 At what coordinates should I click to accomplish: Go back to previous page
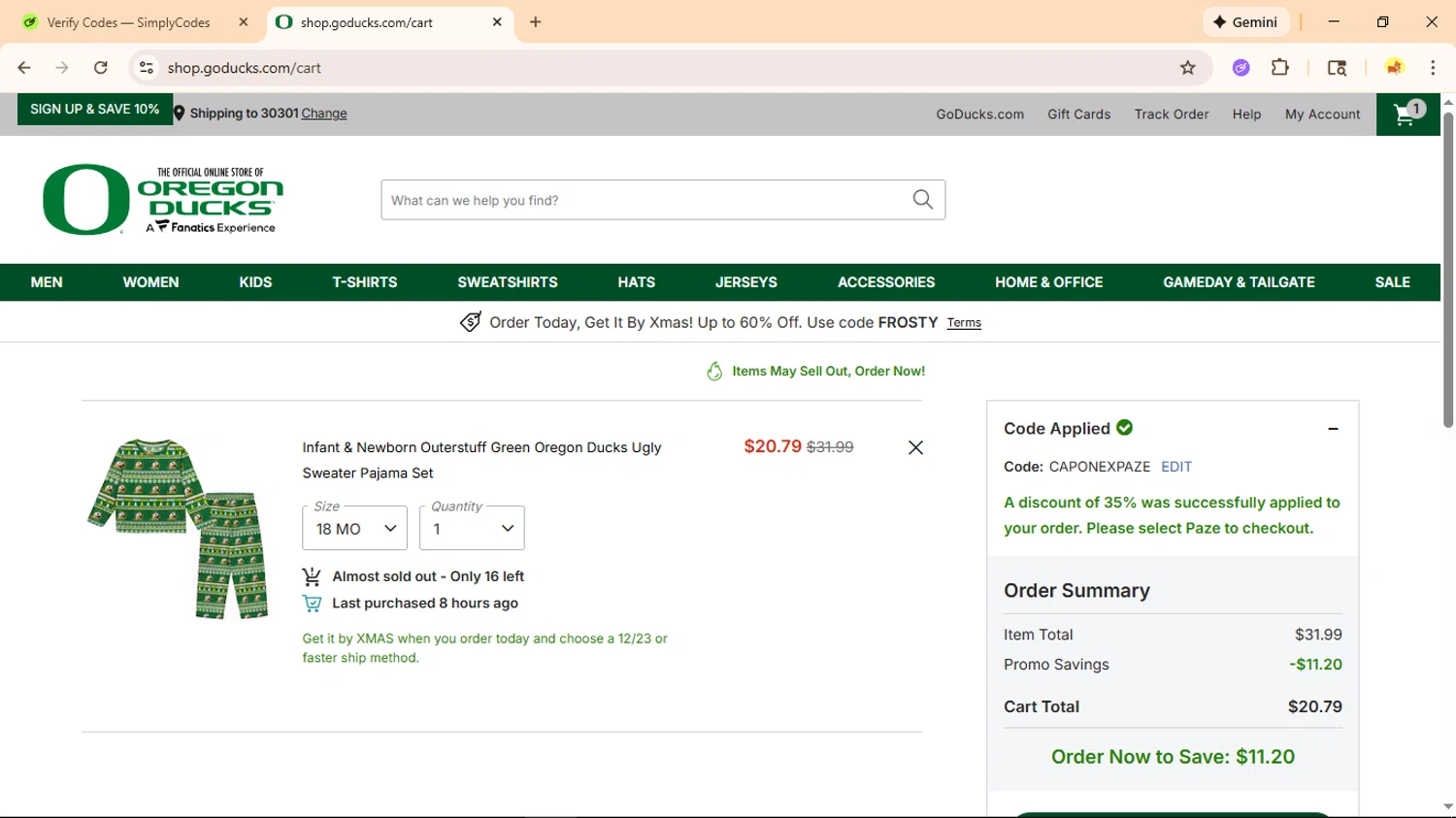24,67
